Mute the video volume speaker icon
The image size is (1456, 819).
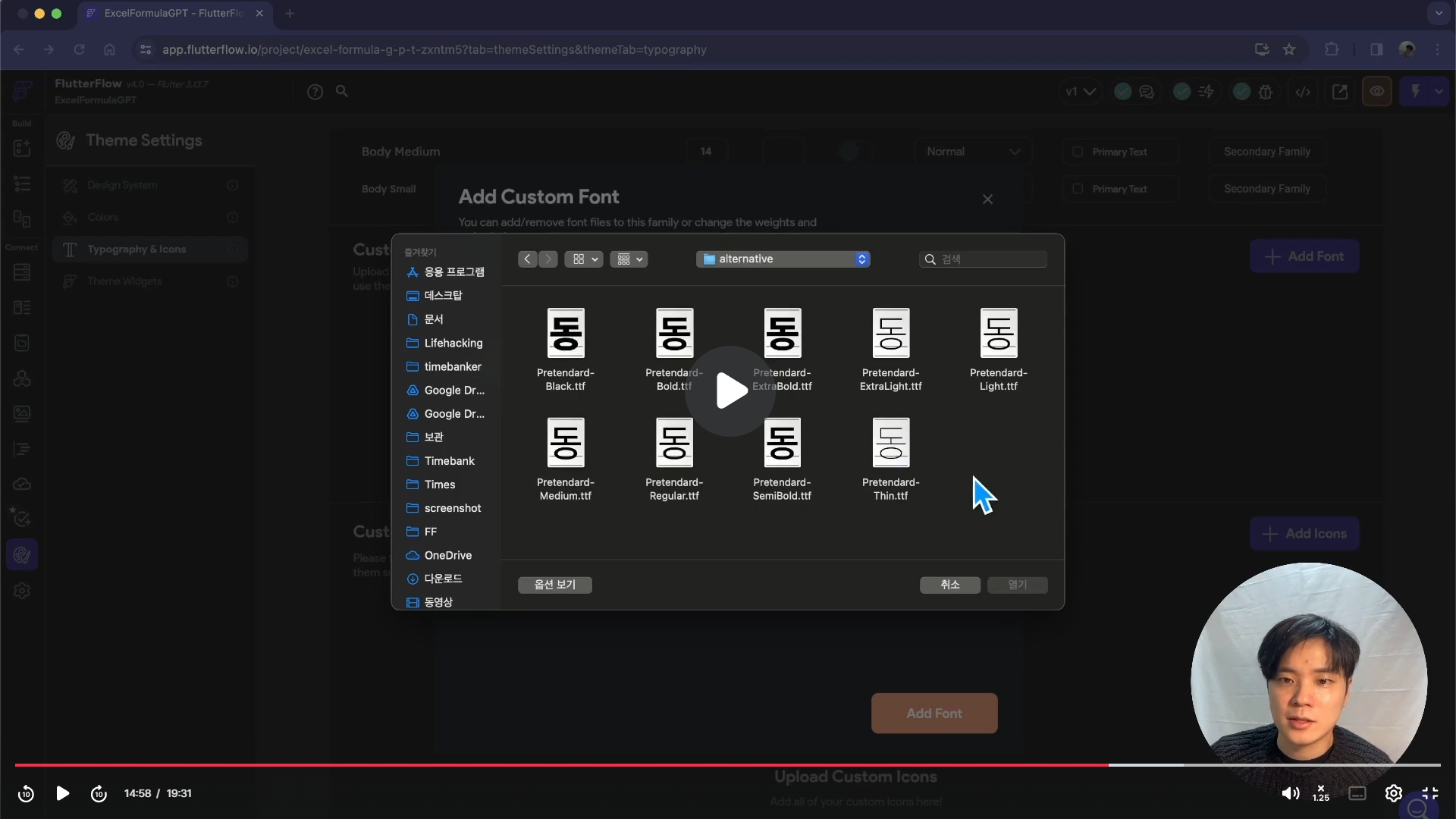tap(1290, 793)
